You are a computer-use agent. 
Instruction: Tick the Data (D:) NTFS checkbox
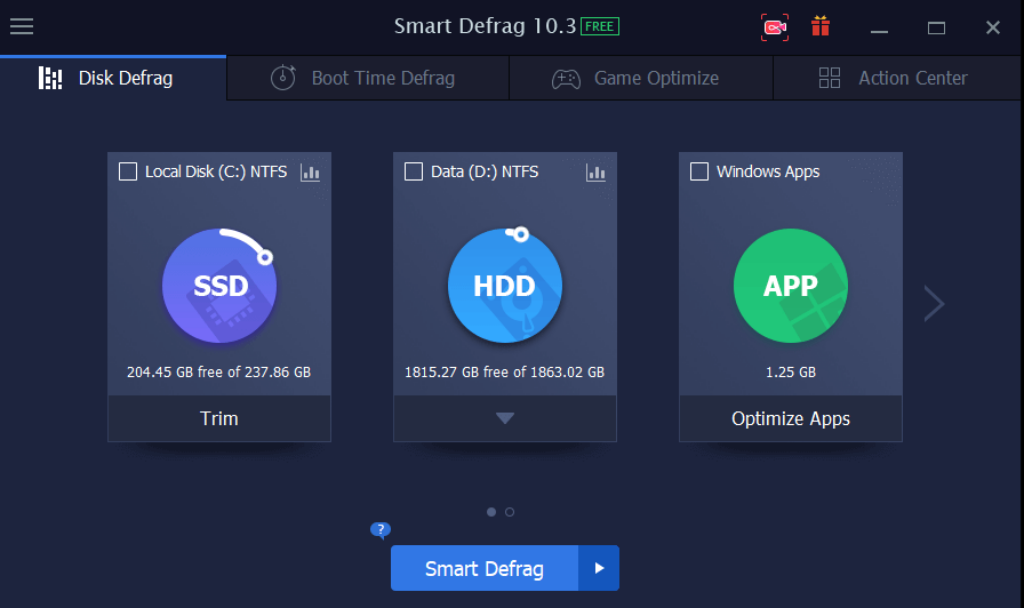pyautogui.click(x=413, y=172)
